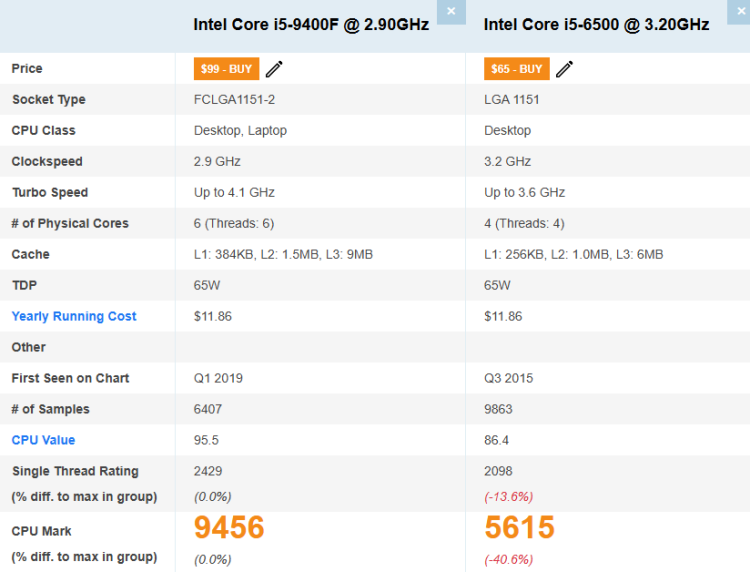Click the Desktop, Laptop class value
The height and width of the screenshot is (572, 750).
(240, 131)
